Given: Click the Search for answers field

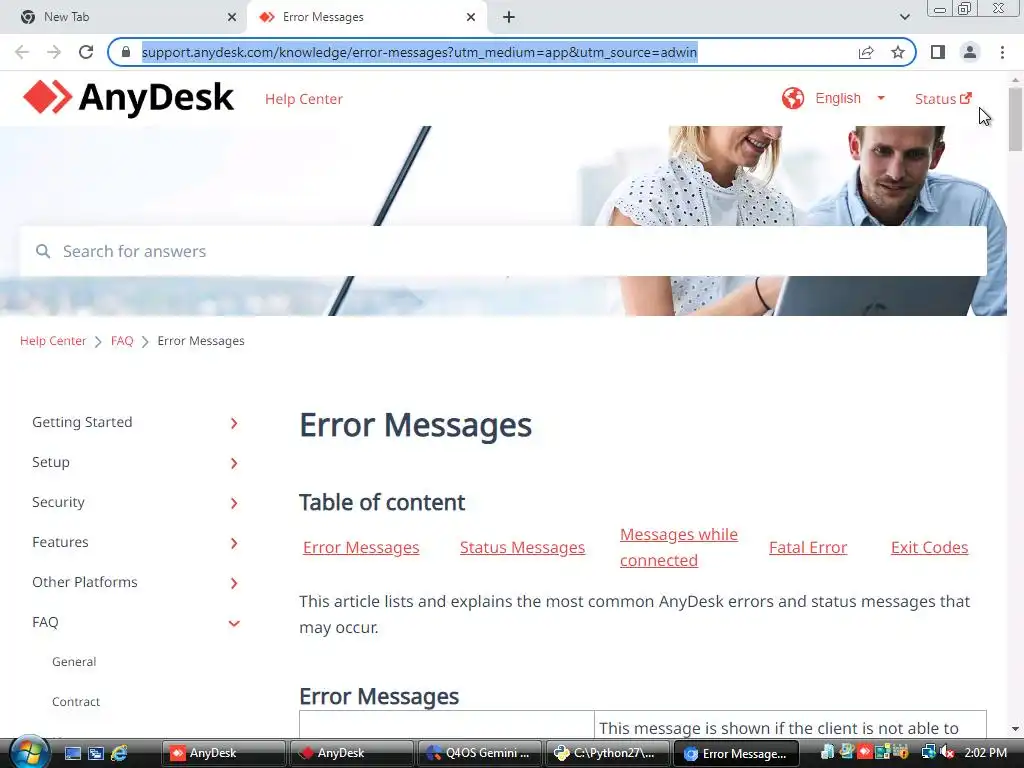Looking at the screenshot, I should [x=503, y=251].
